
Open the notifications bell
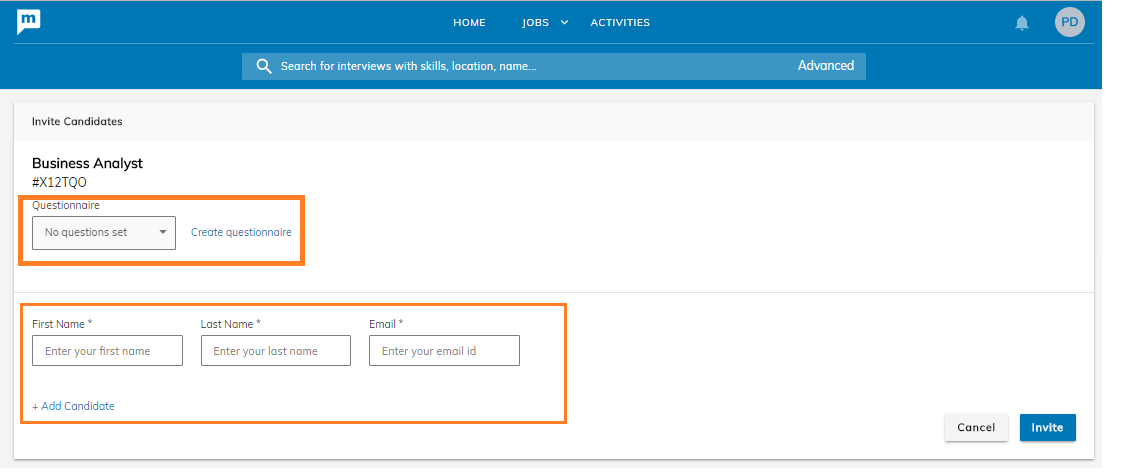(1021, 23)
